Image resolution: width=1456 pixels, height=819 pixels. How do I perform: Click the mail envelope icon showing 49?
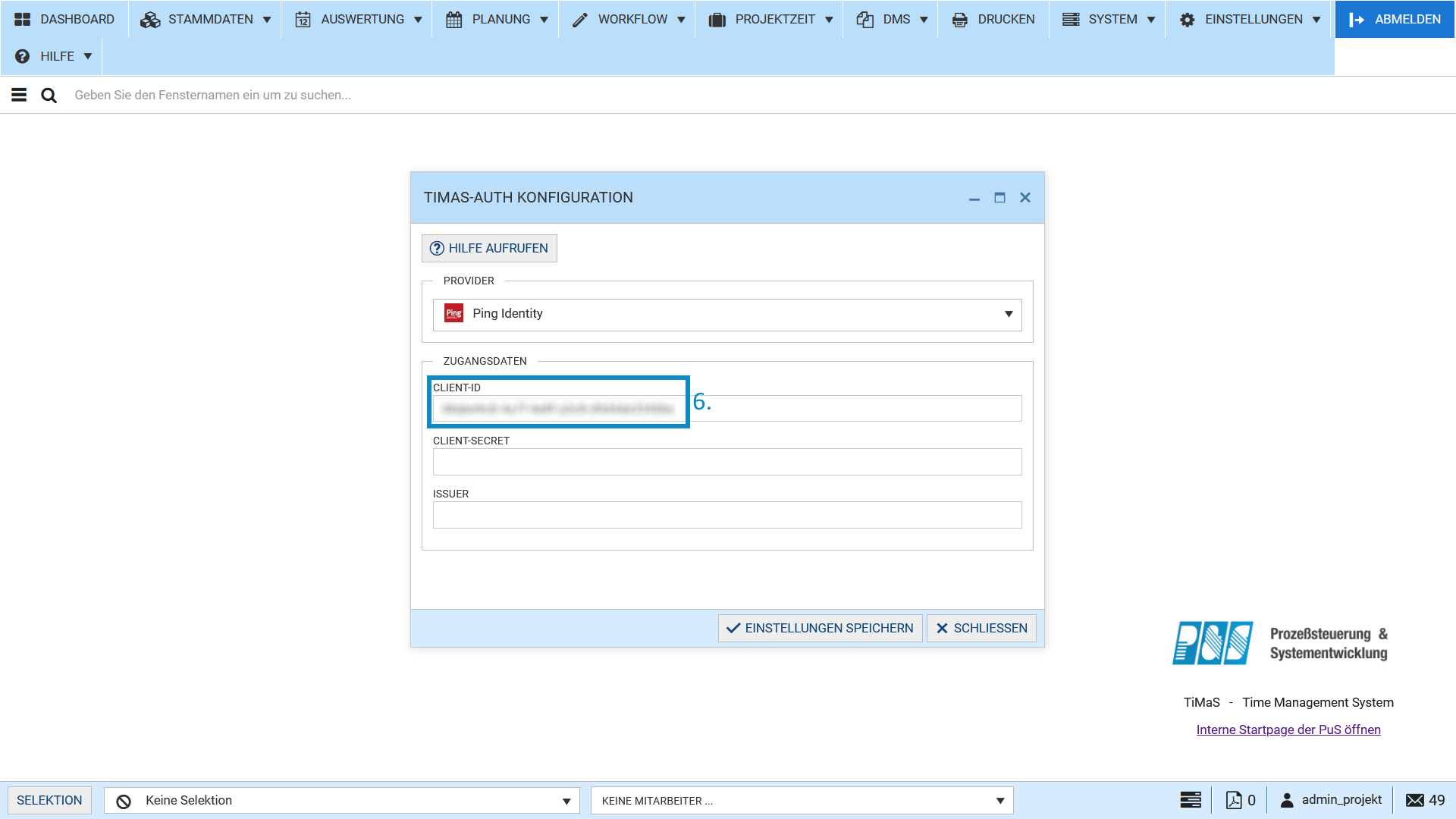1415,801
